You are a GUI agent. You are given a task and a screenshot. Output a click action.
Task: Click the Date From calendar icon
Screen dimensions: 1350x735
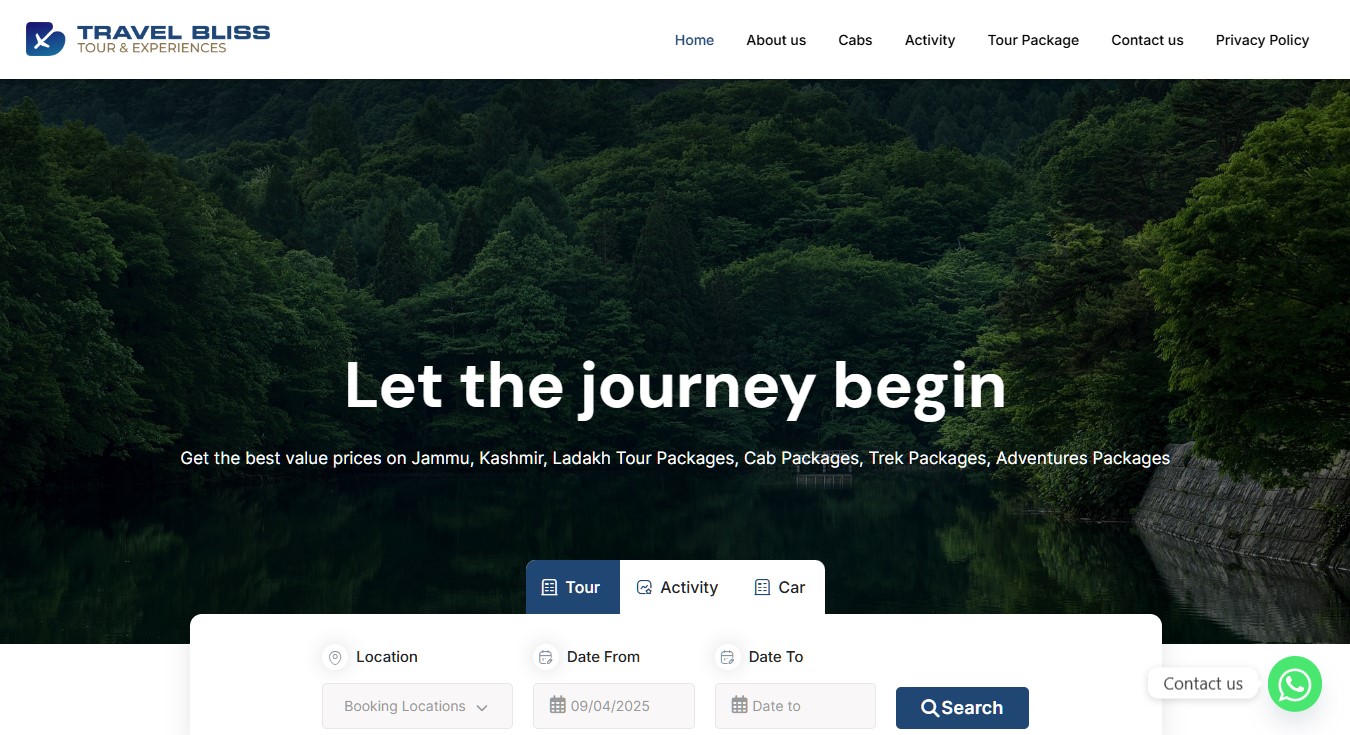[546, 657]
